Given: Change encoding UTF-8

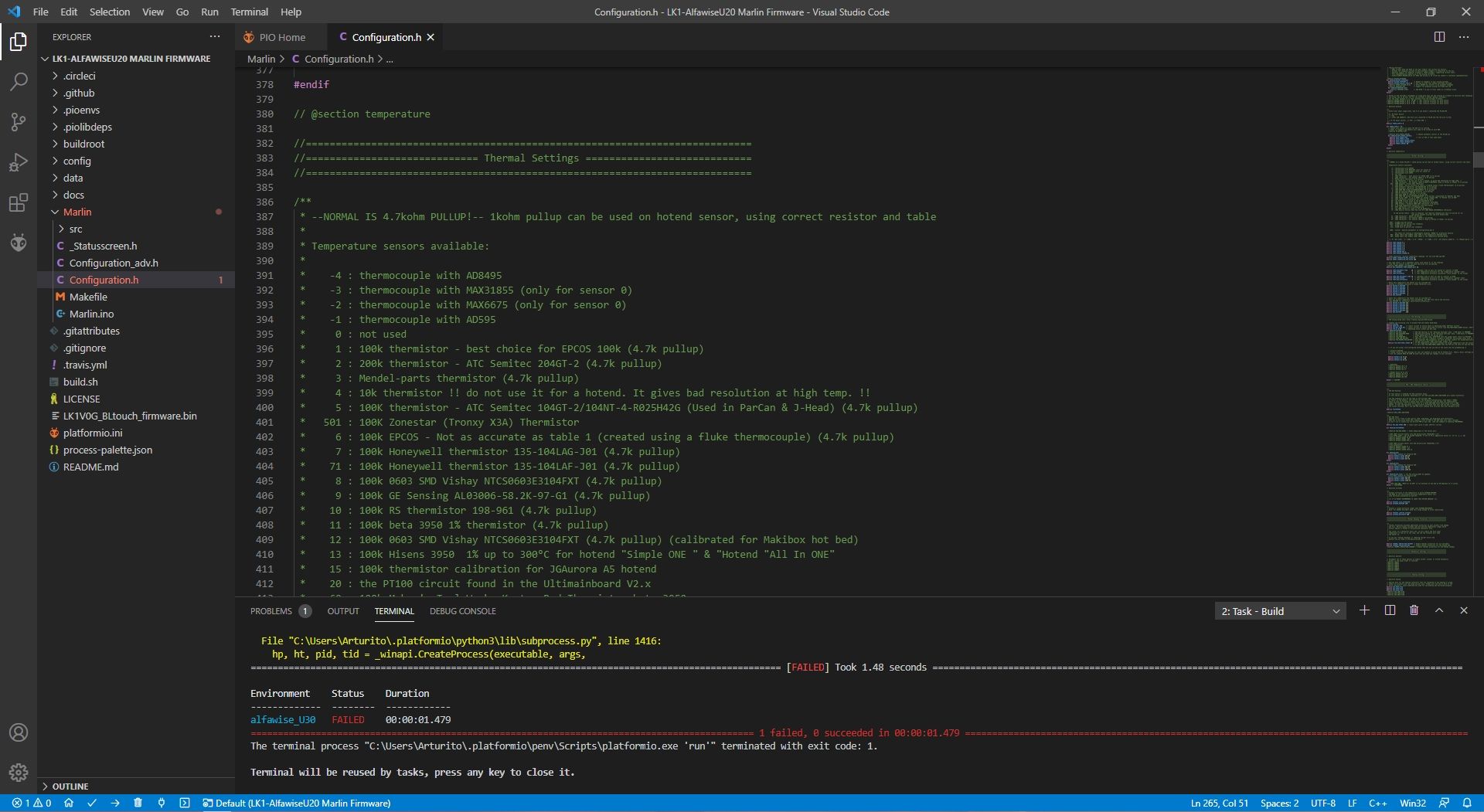Looking at the screenshot, I should pyautogui.click(x=1322, y=803).
